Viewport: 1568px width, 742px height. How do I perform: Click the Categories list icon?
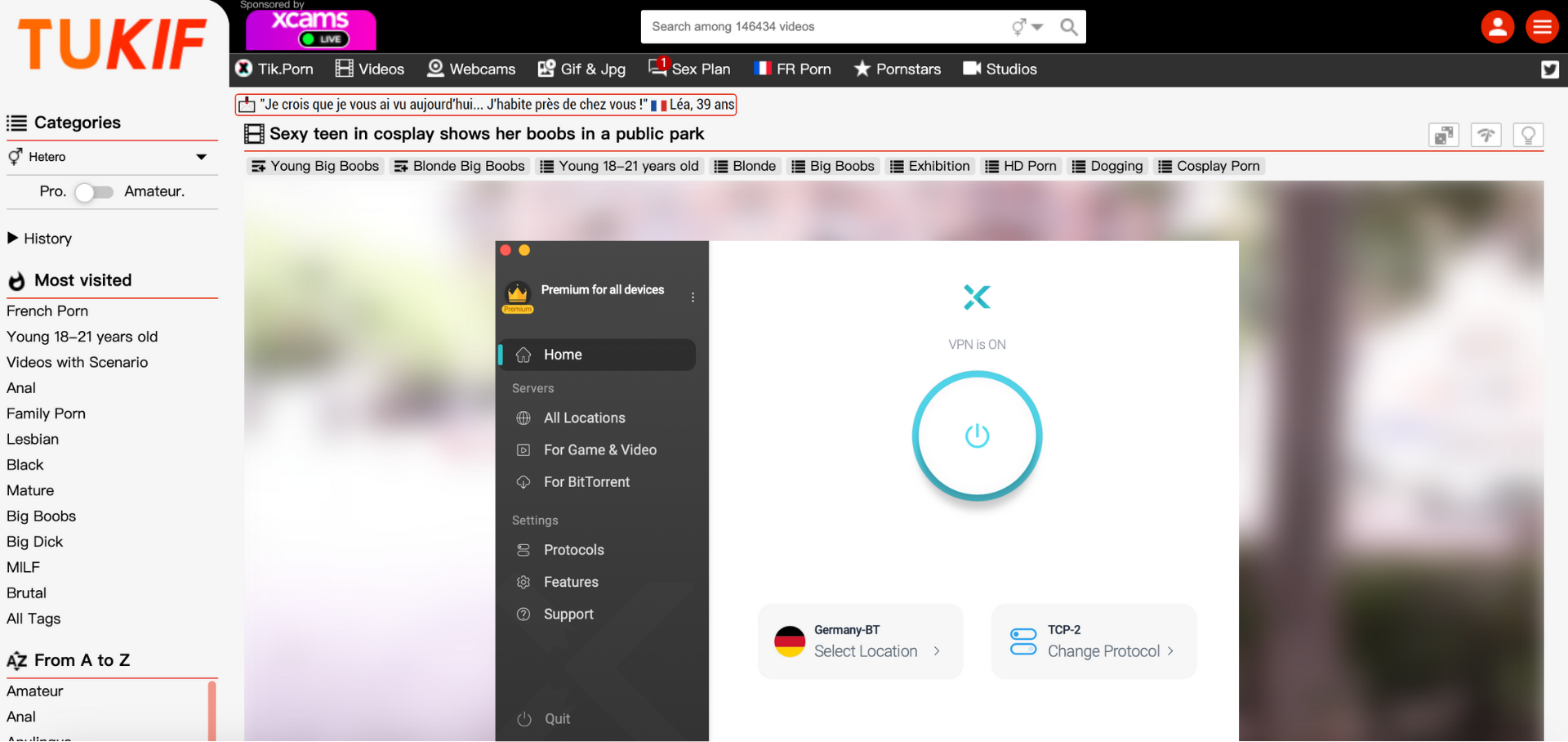(16, 123)
